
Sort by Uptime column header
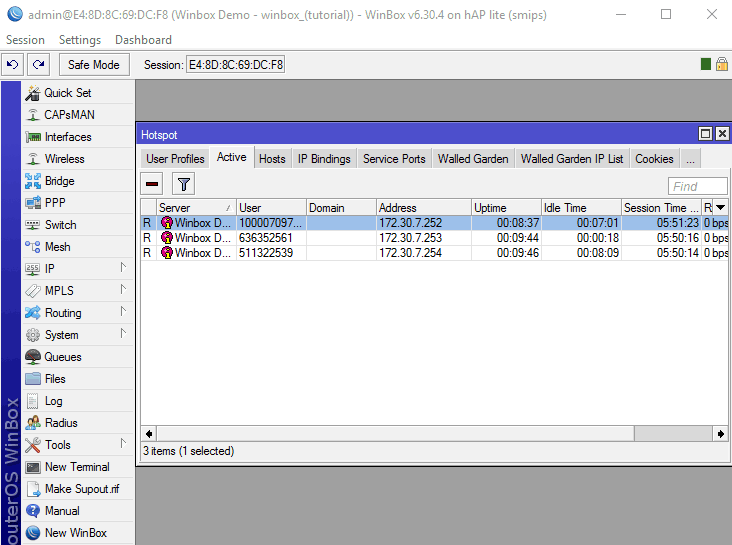(x=506, y=207)
